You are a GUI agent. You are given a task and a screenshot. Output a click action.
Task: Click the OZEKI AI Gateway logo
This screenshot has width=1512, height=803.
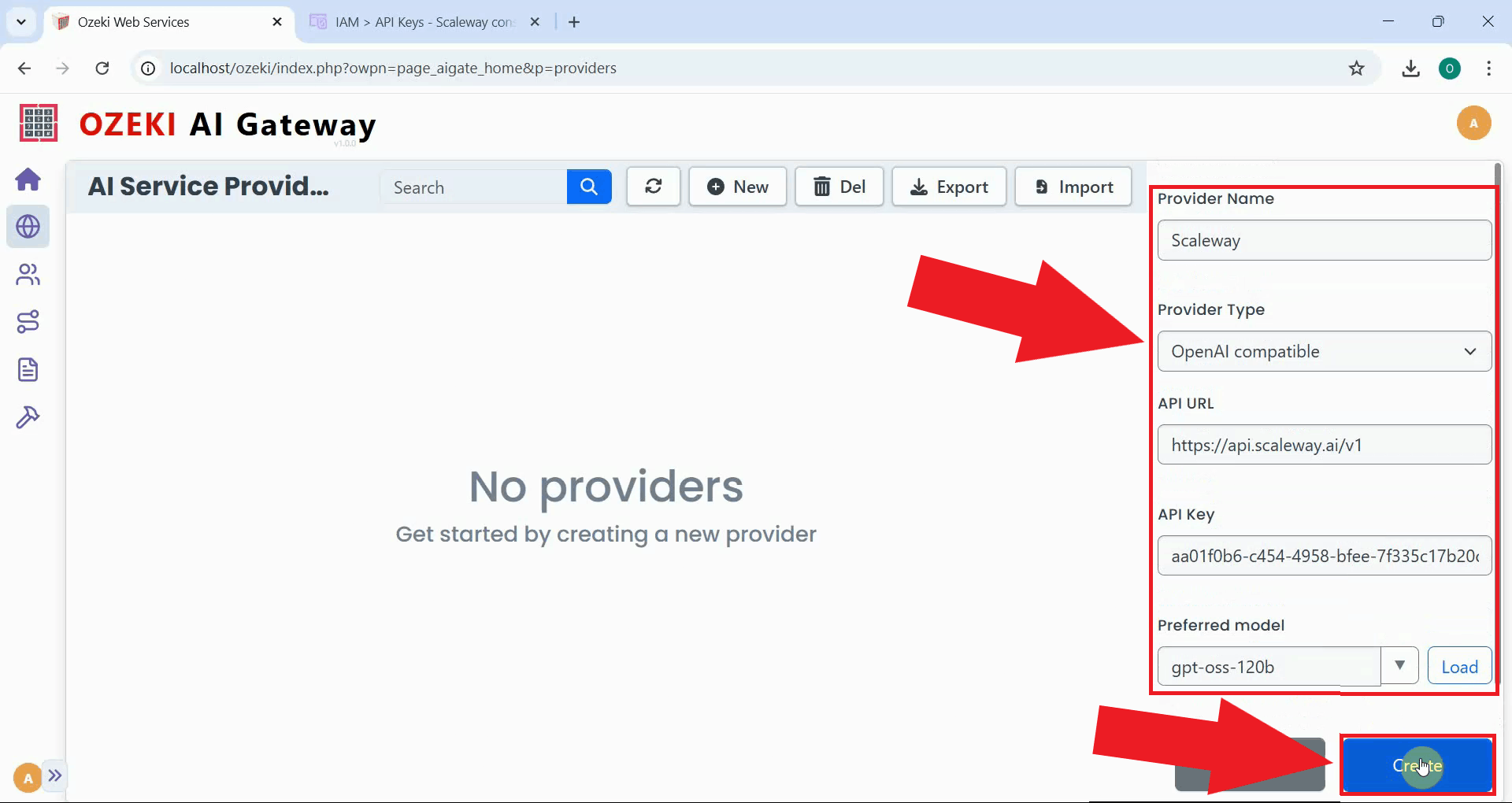click(228, 124)
